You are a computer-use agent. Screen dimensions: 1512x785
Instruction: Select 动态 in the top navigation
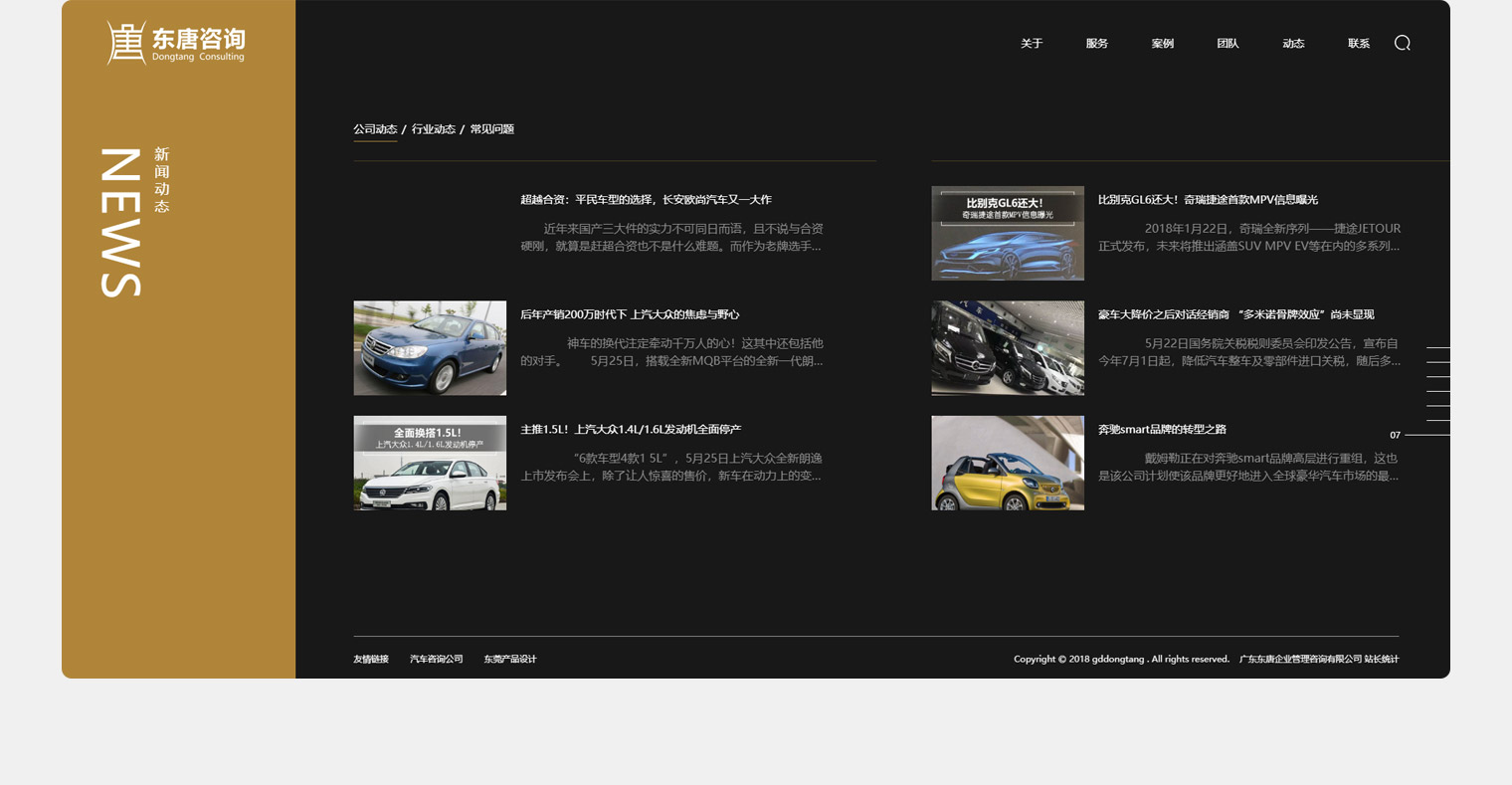[x=1293, y=44]
